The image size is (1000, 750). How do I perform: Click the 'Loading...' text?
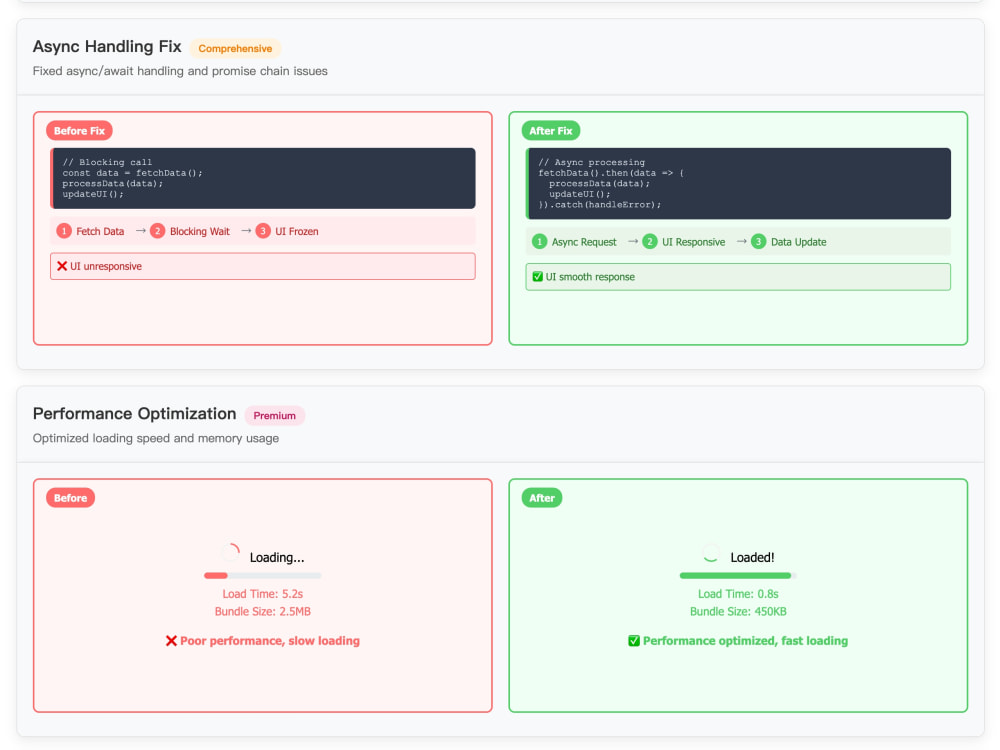(277, 557)
